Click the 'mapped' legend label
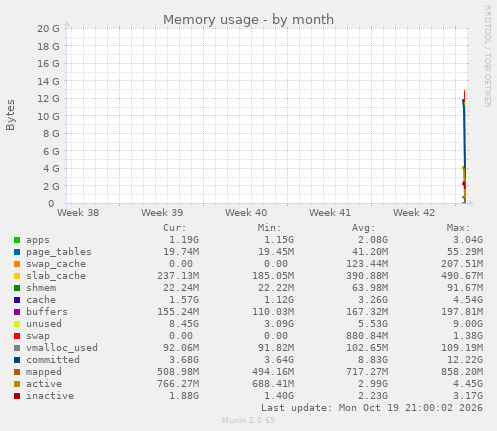The image size is (497, 431). pyautogui.click(x=44, y=372)
